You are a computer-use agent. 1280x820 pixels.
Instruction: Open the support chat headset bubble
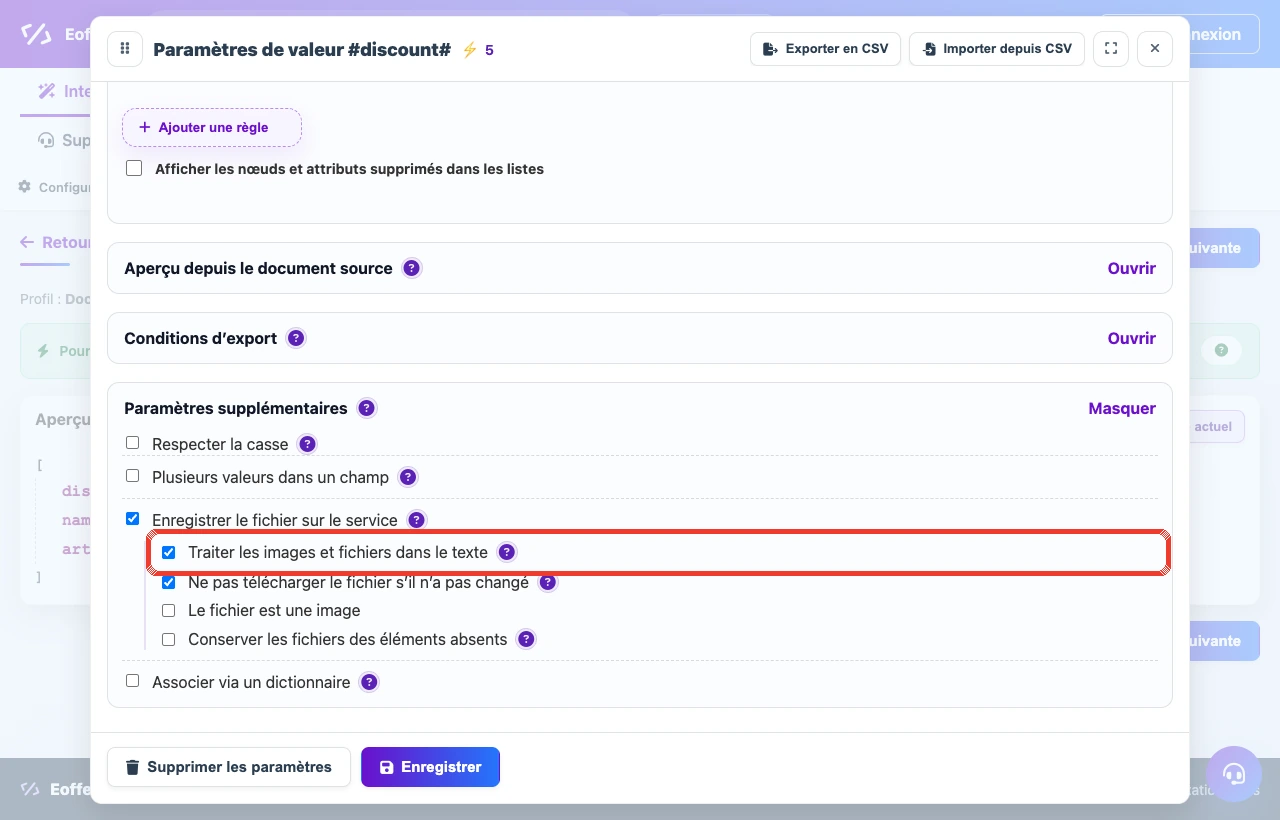(1234, 774)
